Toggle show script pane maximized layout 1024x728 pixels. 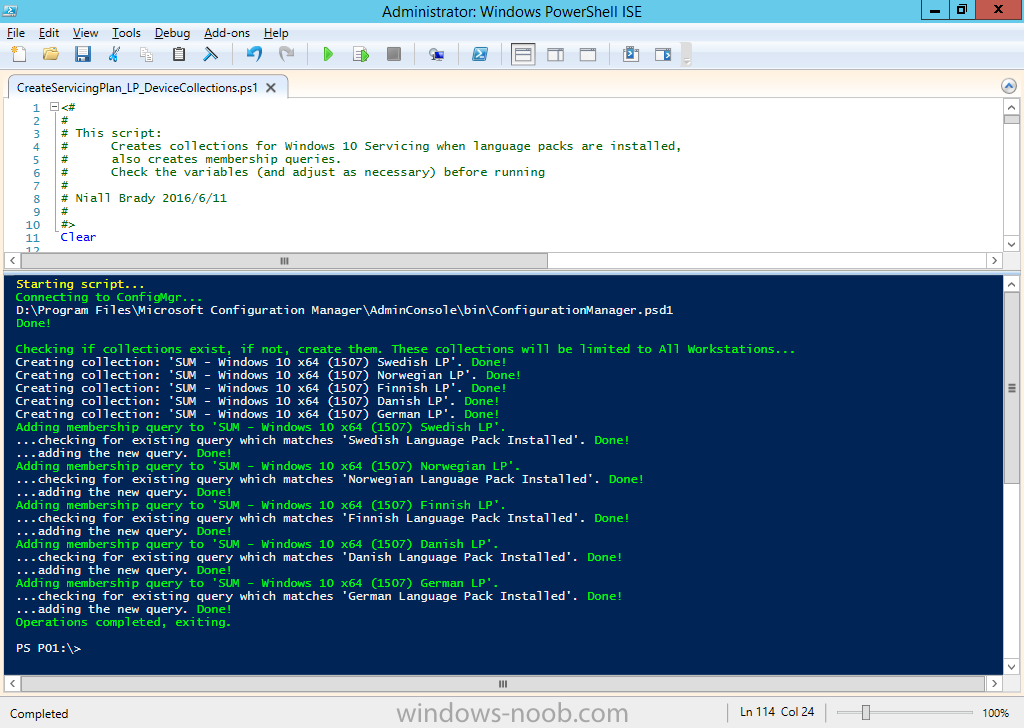tap(588, 54)
